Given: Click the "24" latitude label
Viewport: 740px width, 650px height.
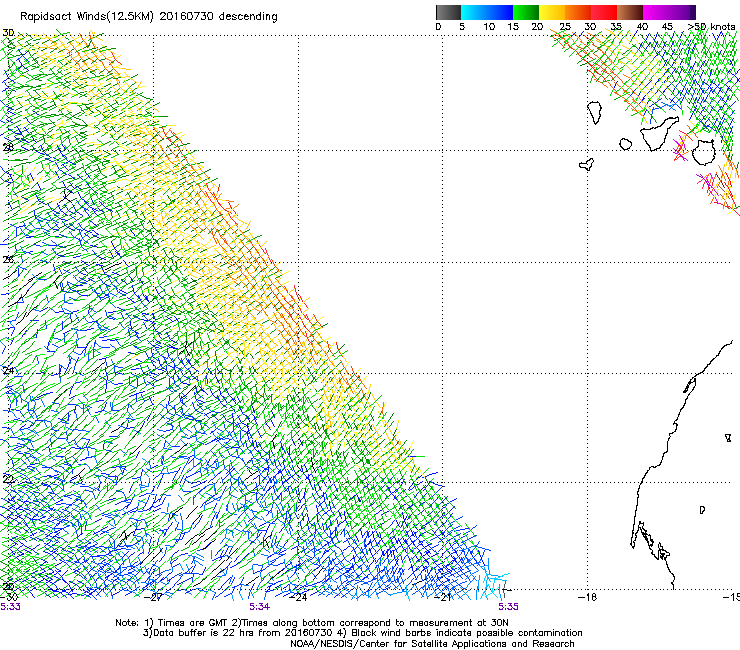Looking at the screenshot, I should click(8, 371).
